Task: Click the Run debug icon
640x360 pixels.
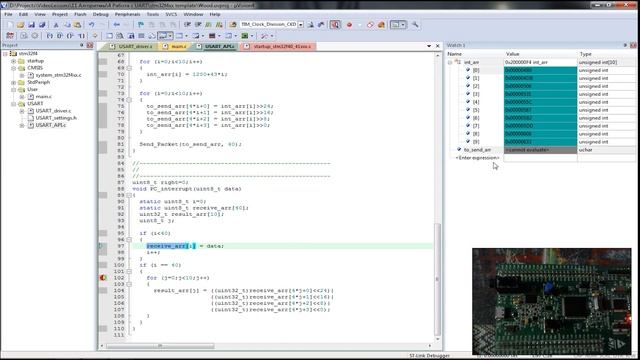Action: point(24,36)
